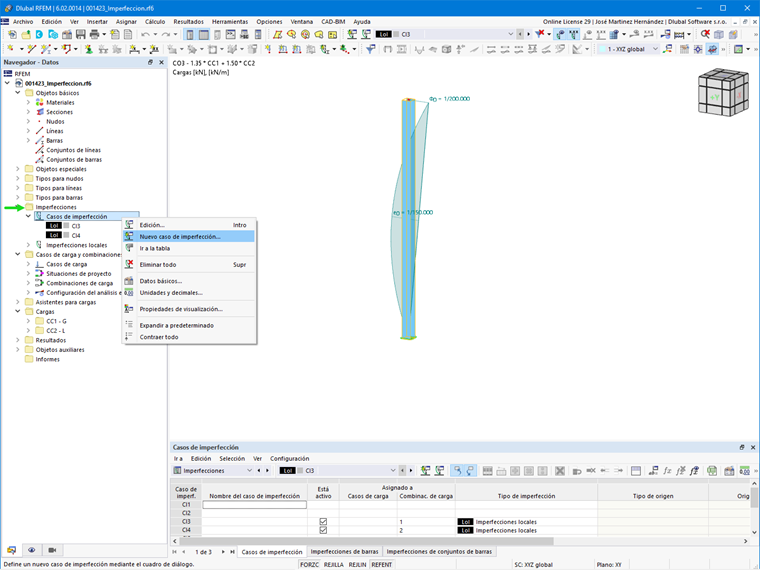The height and width of the screenshot is (570, 760).
Task: Choose Ir a la tabla from context menu
Action: 189,248
